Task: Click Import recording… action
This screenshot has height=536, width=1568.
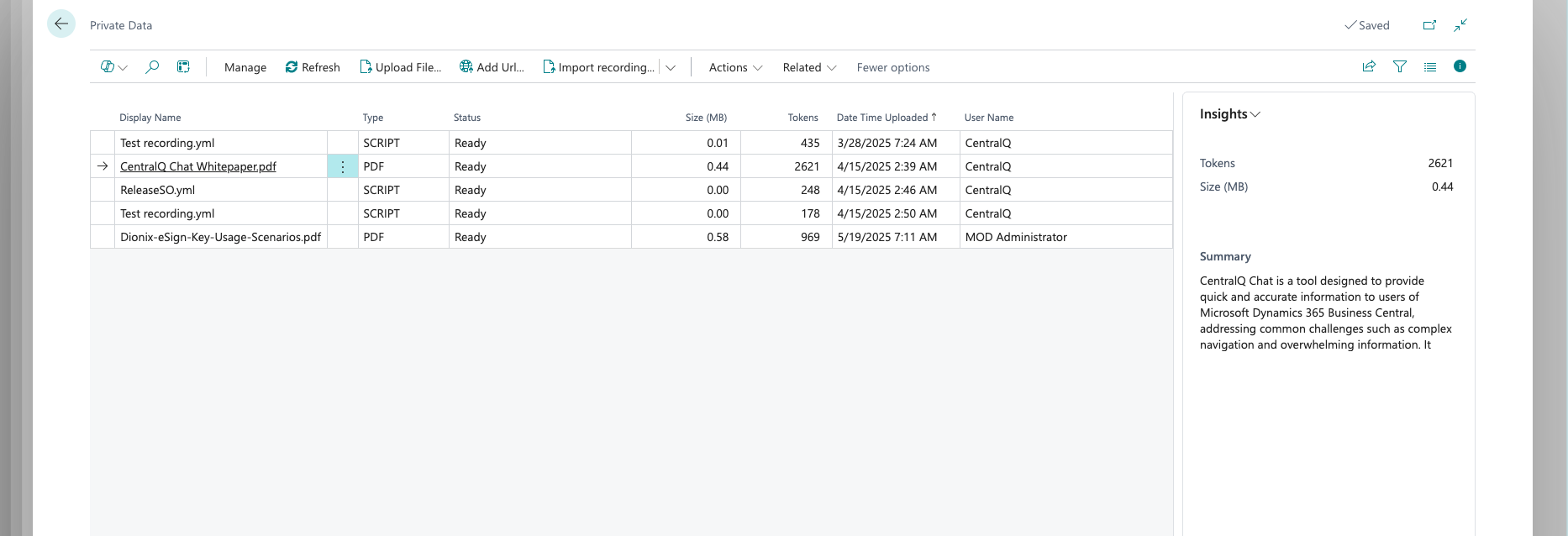Action: 599,67
